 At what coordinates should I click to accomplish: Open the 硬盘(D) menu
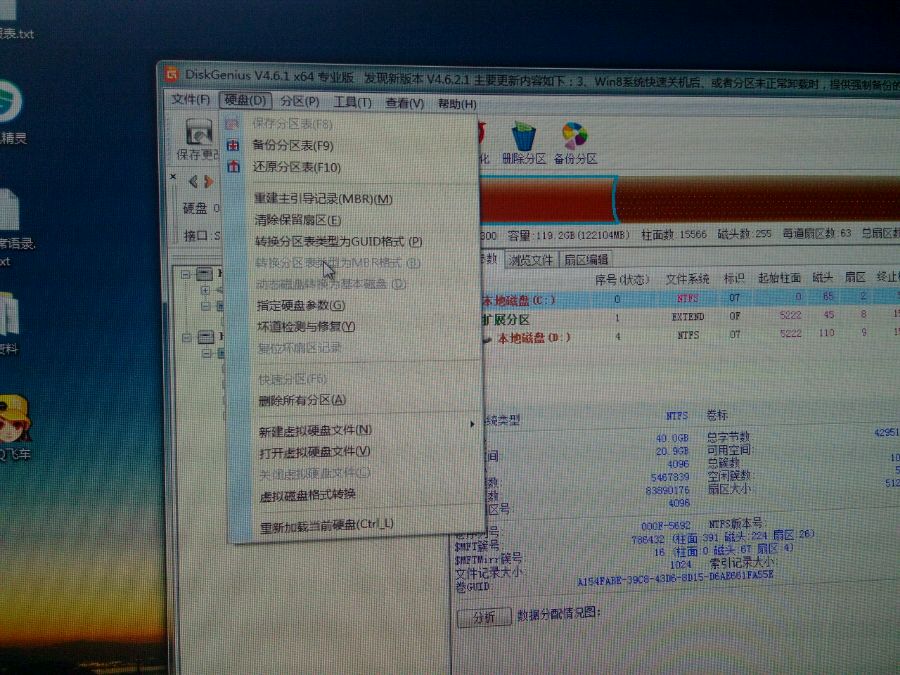pyautogui.click(x=245, y=100)
